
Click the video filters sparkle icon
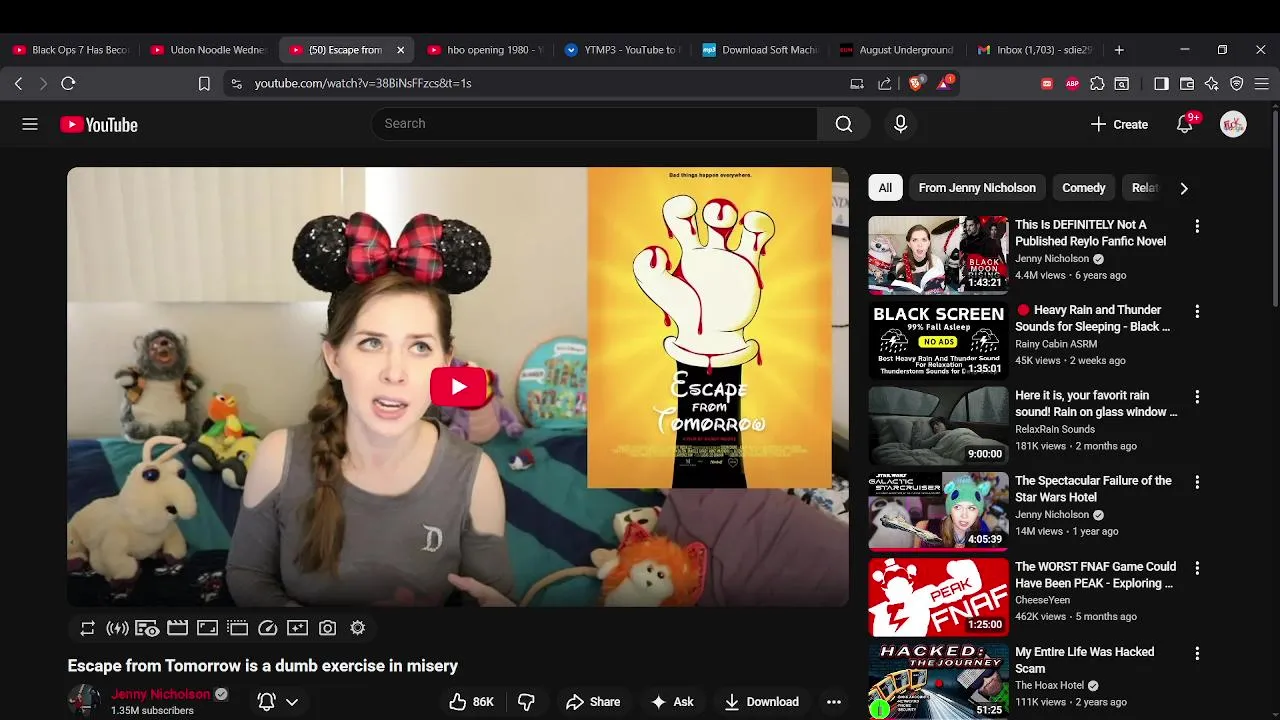pos(297,628)
